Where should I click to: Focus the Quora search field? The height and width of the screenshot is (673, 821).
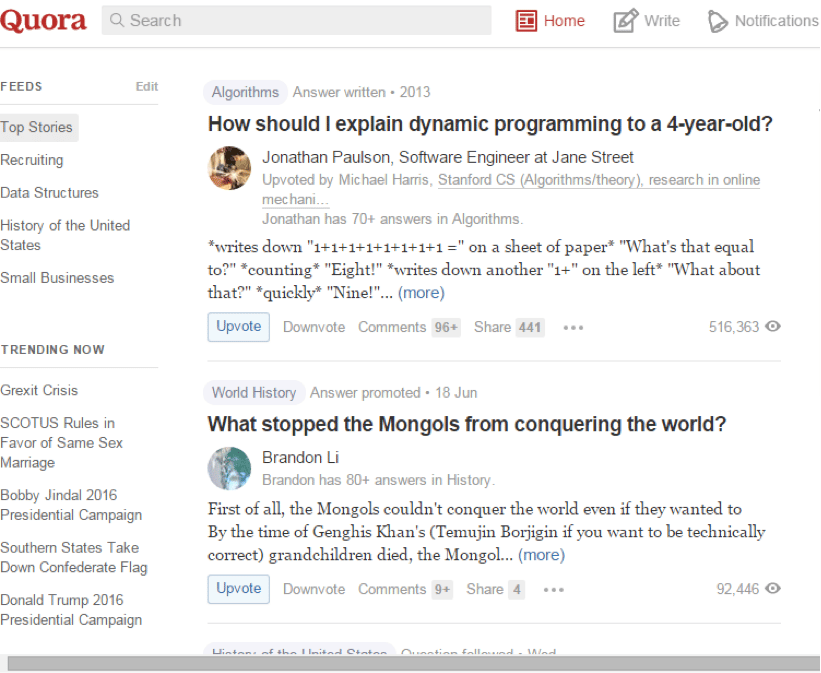(296, 20)
